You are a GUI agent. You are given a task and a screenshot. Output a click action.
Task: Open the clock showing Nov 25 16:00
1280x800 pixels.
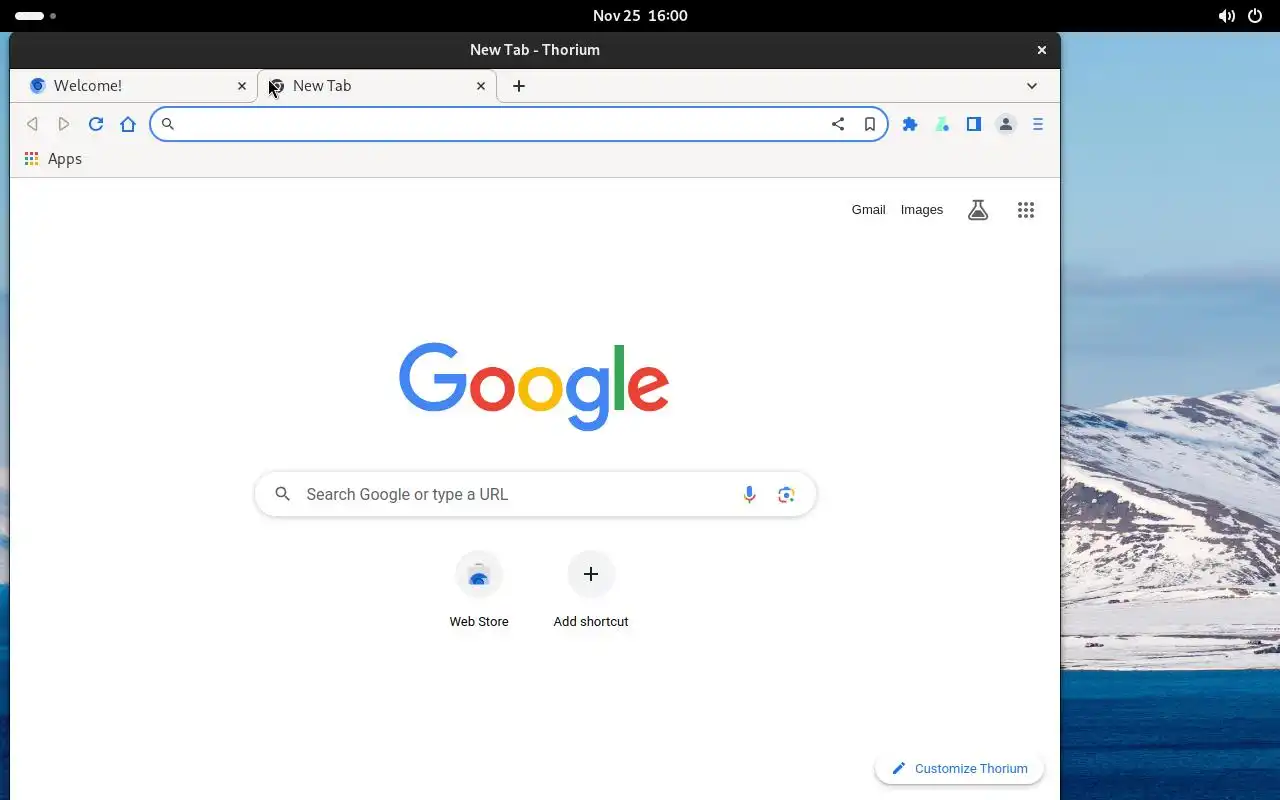(640, 16)
